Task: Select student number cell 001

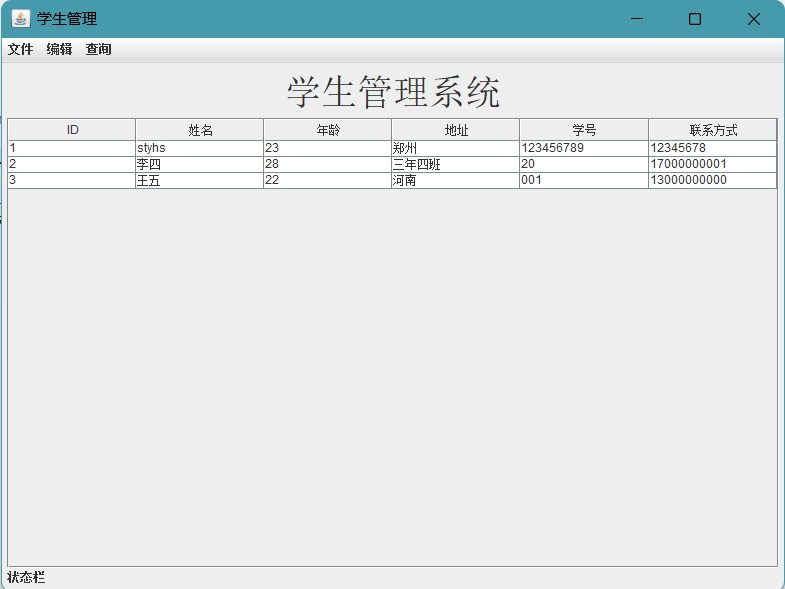Action: click(x=584, y=180)
